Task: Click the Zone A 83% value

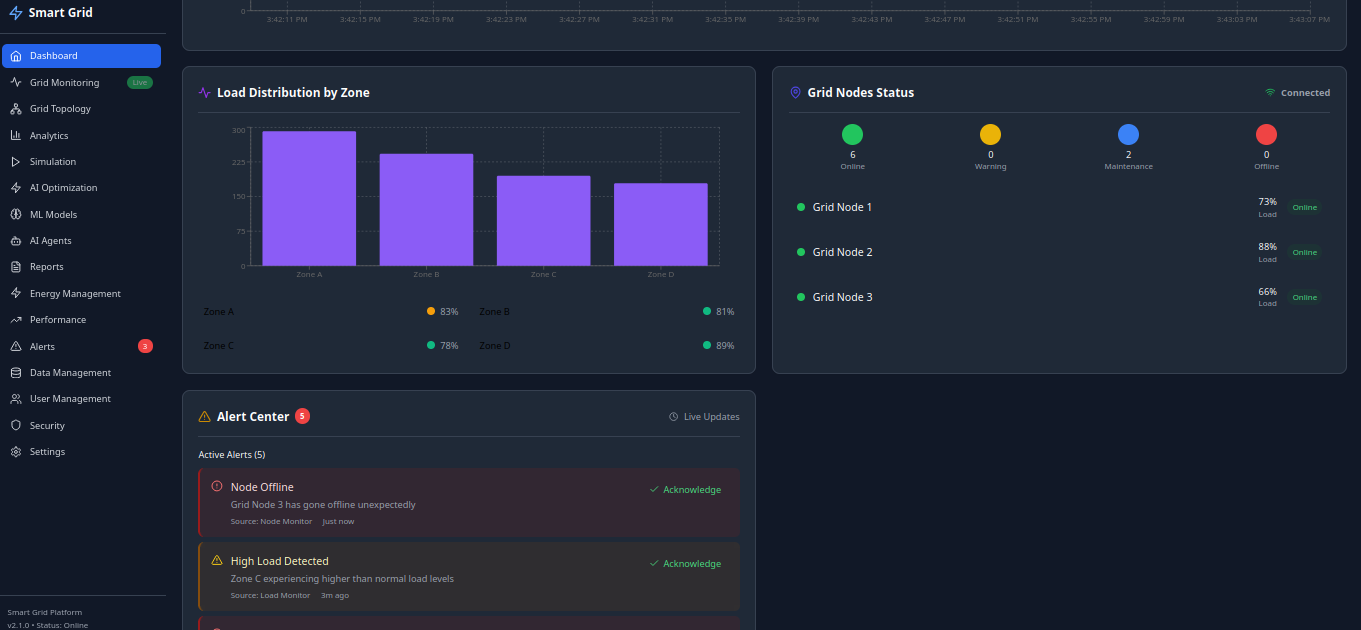Action: tap(449, 312)
